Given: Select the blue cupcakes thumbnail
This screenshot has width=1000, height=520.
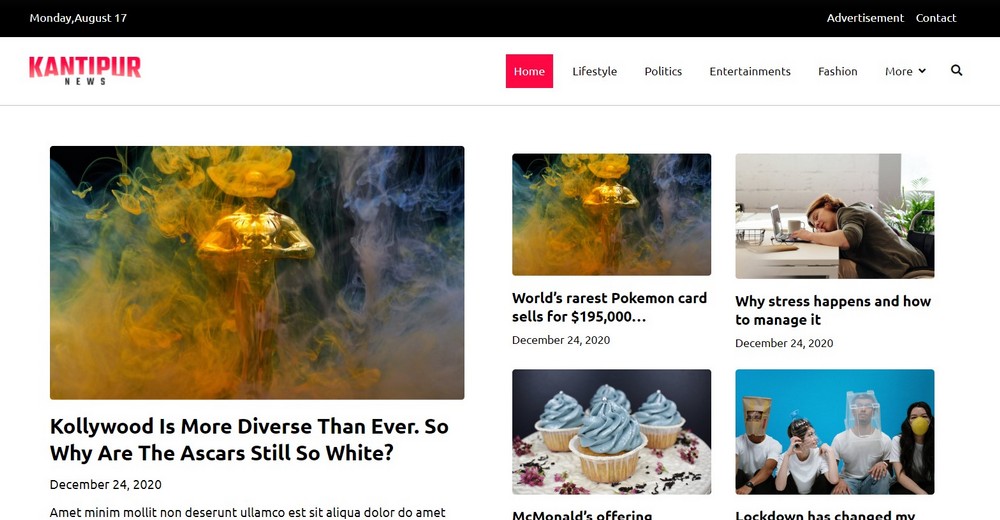Looking at the screenshot, I should [x=611, y=431].
